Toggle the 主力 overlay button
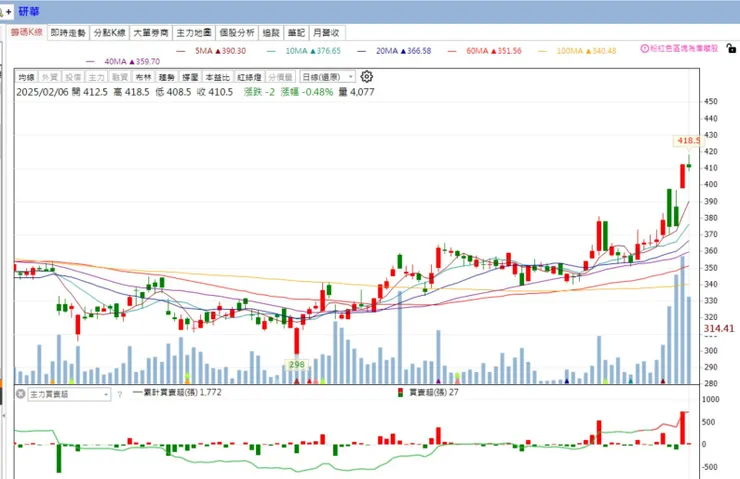This screenshot has height=479, width=740. pos(96,77)
